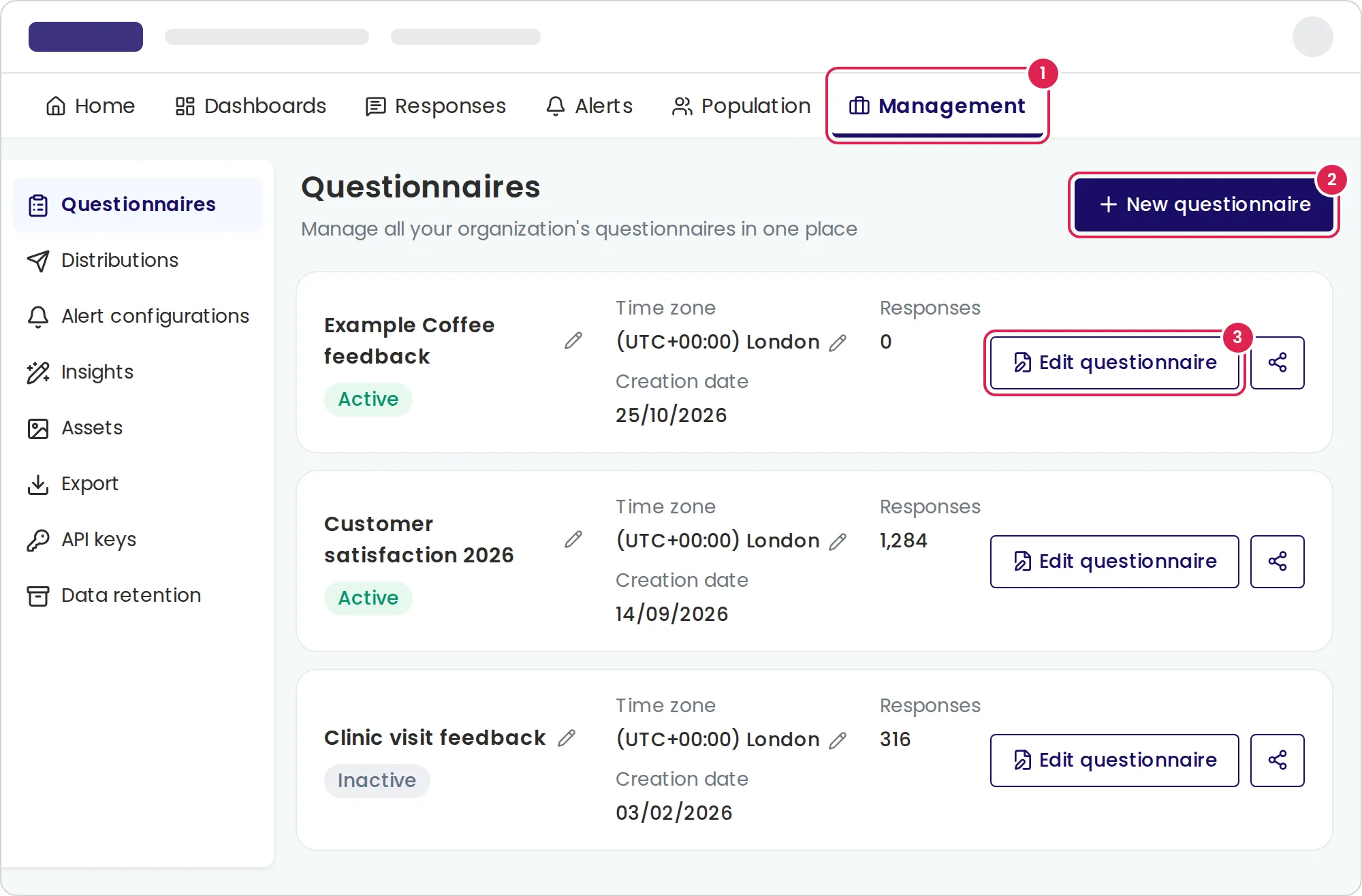
Task: Share the Clinic visit feedback questionnaire
Action: pos(1277,760)
